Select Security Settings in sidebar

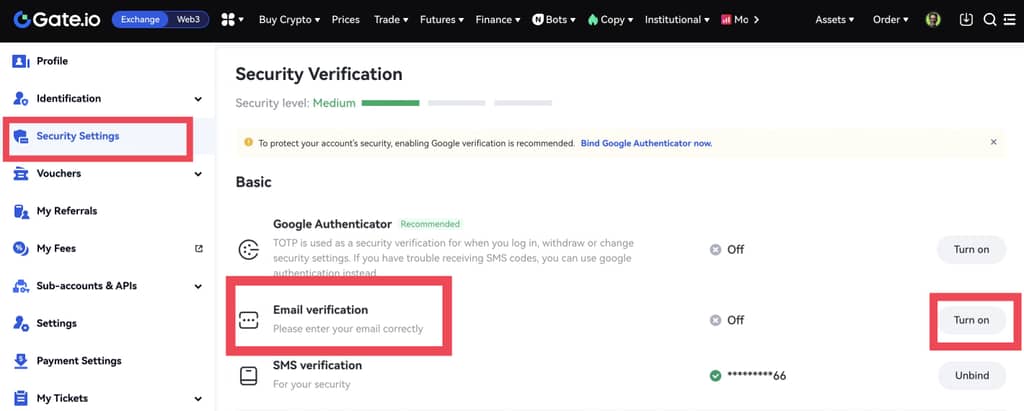point(78,136)
